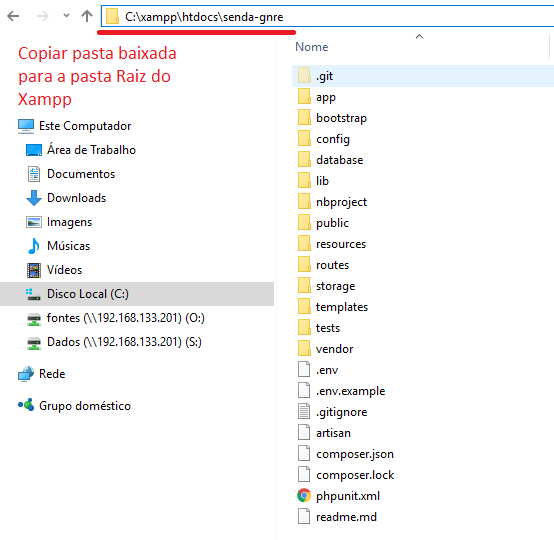The height and width of the screenshot is (540, 554).
Task: Click Área de Trabalho label
Action: [92, 150]
